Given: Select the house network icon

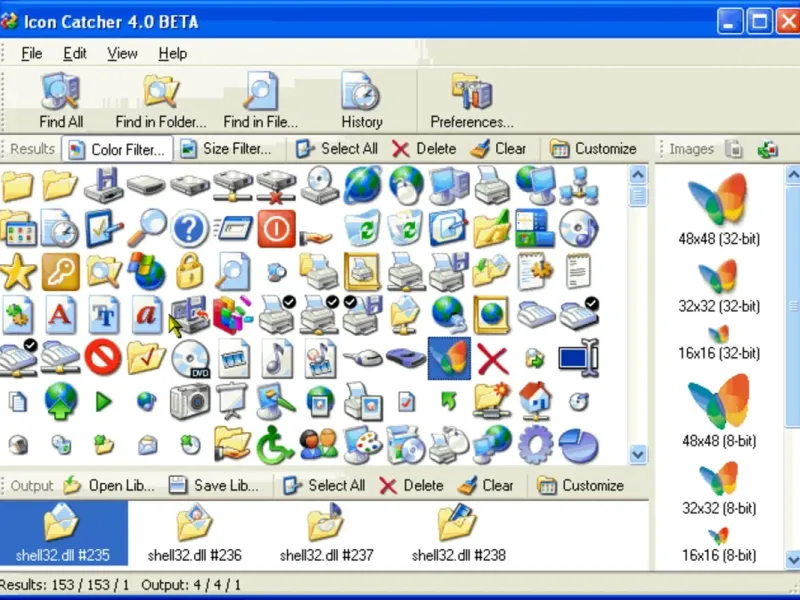Looking at the screenshot, I should (535, 402).
